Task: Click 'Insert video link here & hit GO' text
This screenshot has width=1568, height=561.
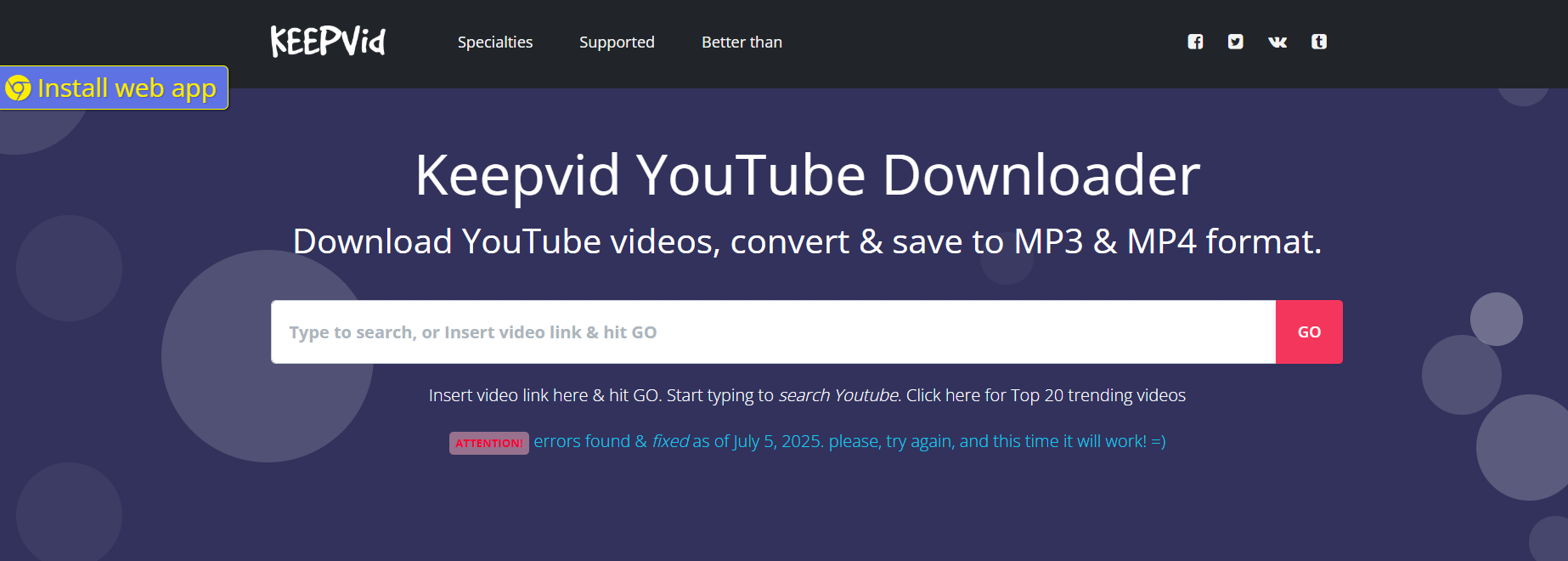Action: point(544,395)
